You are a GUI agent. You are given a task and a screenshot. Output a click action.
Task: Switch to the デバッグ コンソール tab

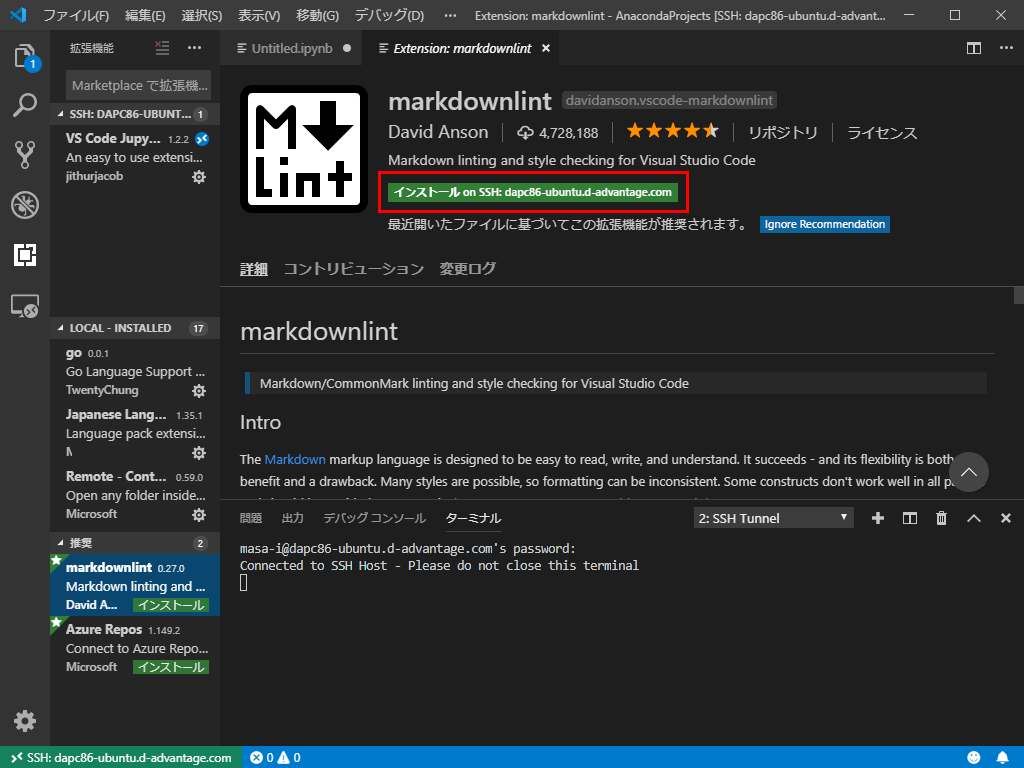point(374,518)
